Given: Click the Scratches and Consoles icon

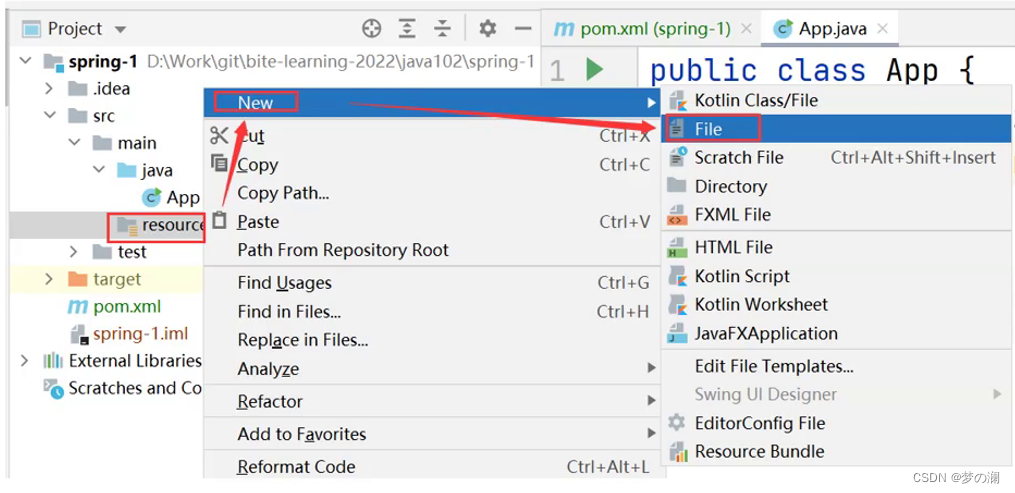Looking at the screenshot, I should (x=53, y=388).
